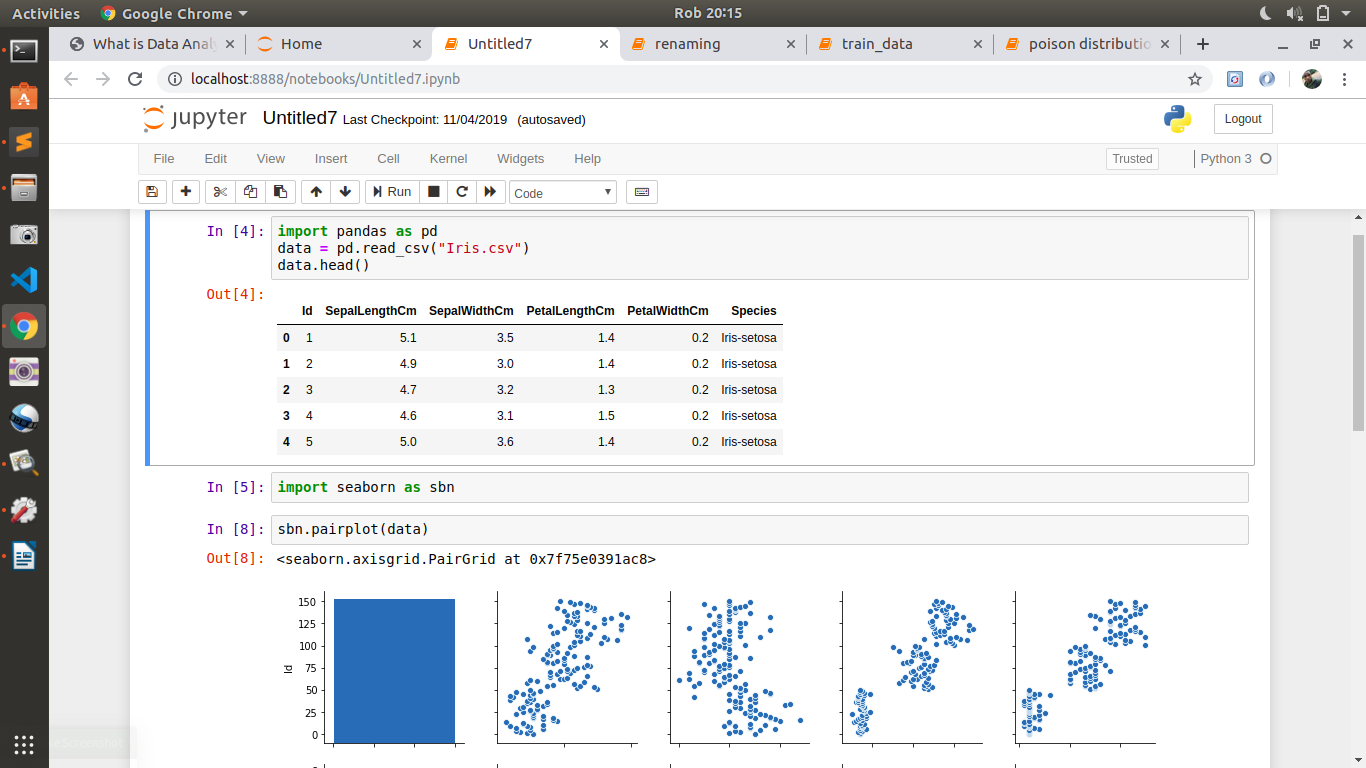Restart the kernel using the circular arrow
This screenshot has height=768, width=1366.
click(x=462, y=192)
